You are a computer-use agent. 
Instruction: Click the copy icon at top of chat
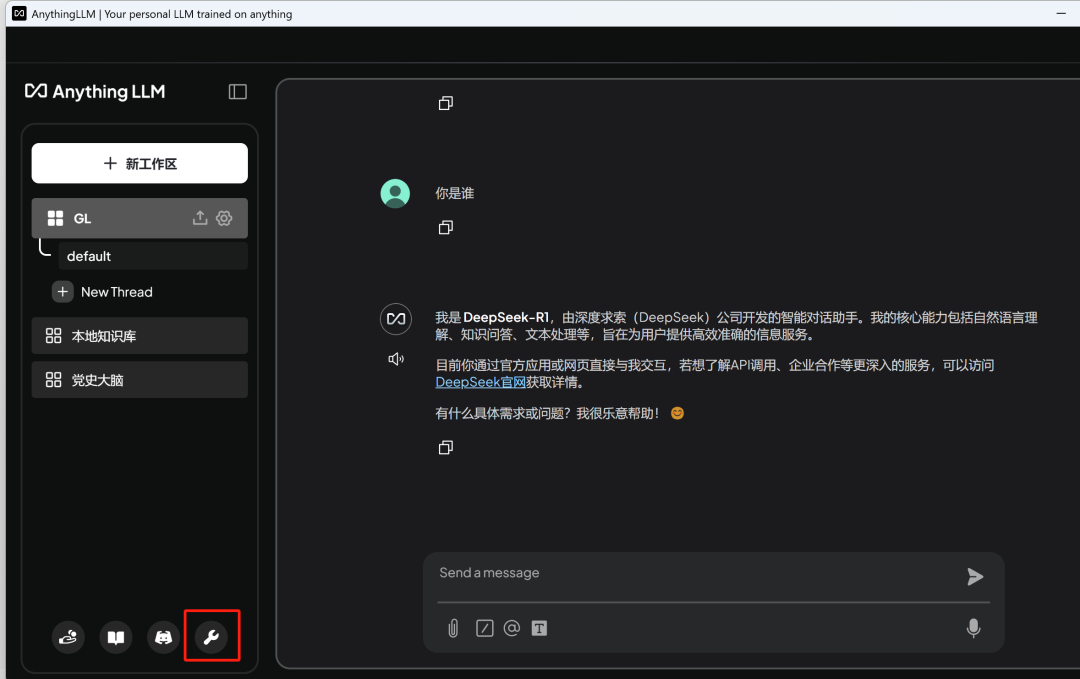click(x=446, y=103)
